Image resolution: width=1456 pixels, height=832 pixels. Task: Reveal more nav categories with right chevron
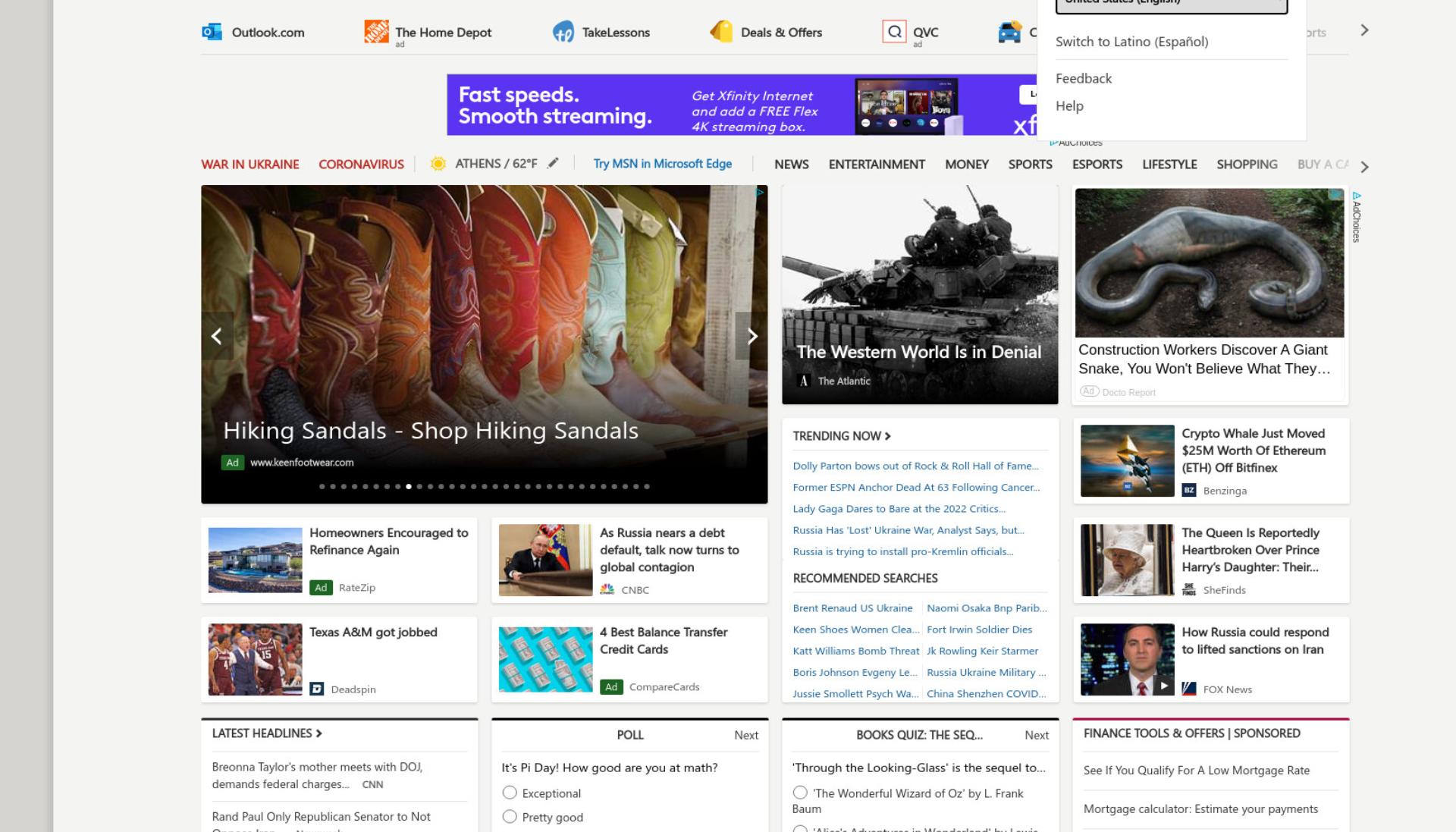[x=1364, y=167]
